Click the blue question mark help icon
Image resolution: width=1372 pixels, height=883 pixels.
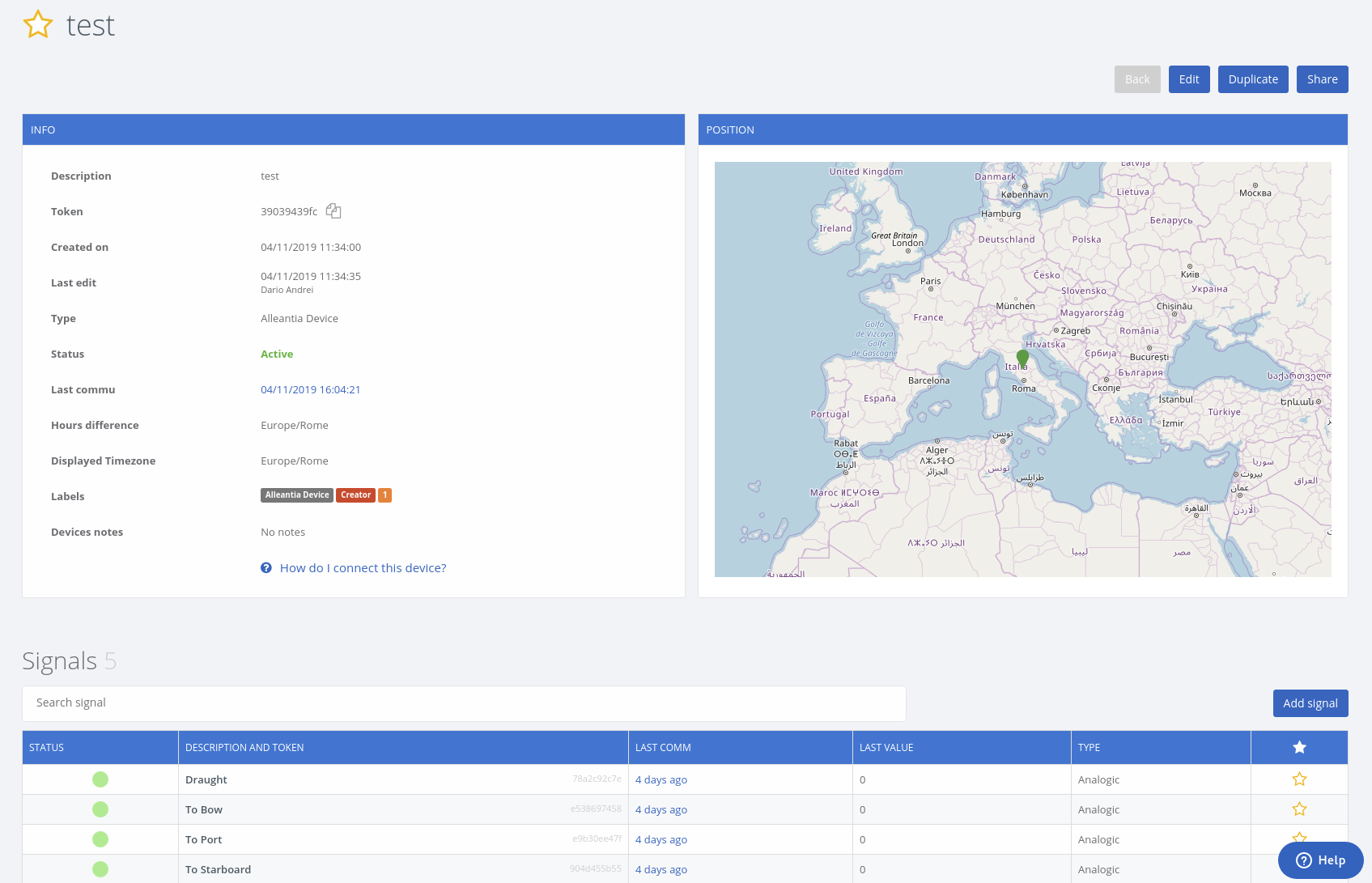266,568
